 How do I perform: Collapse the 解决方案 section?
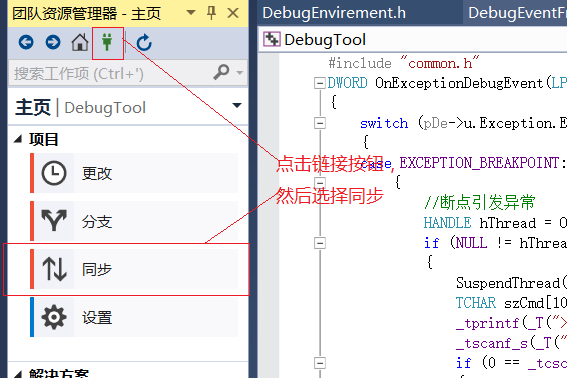[x=18, y=374]
